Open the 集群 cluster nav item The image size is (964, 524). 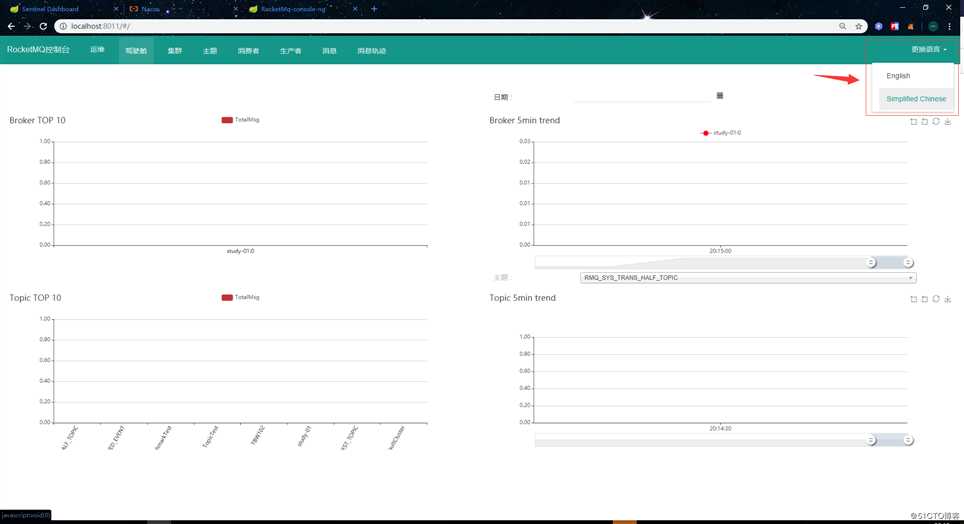pyautogui.click(x=175, y=50)
